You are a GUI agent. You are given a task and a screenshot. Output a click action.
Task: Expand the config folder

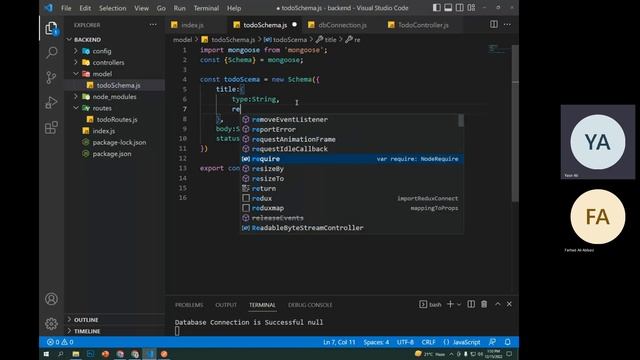click(102, 51)
